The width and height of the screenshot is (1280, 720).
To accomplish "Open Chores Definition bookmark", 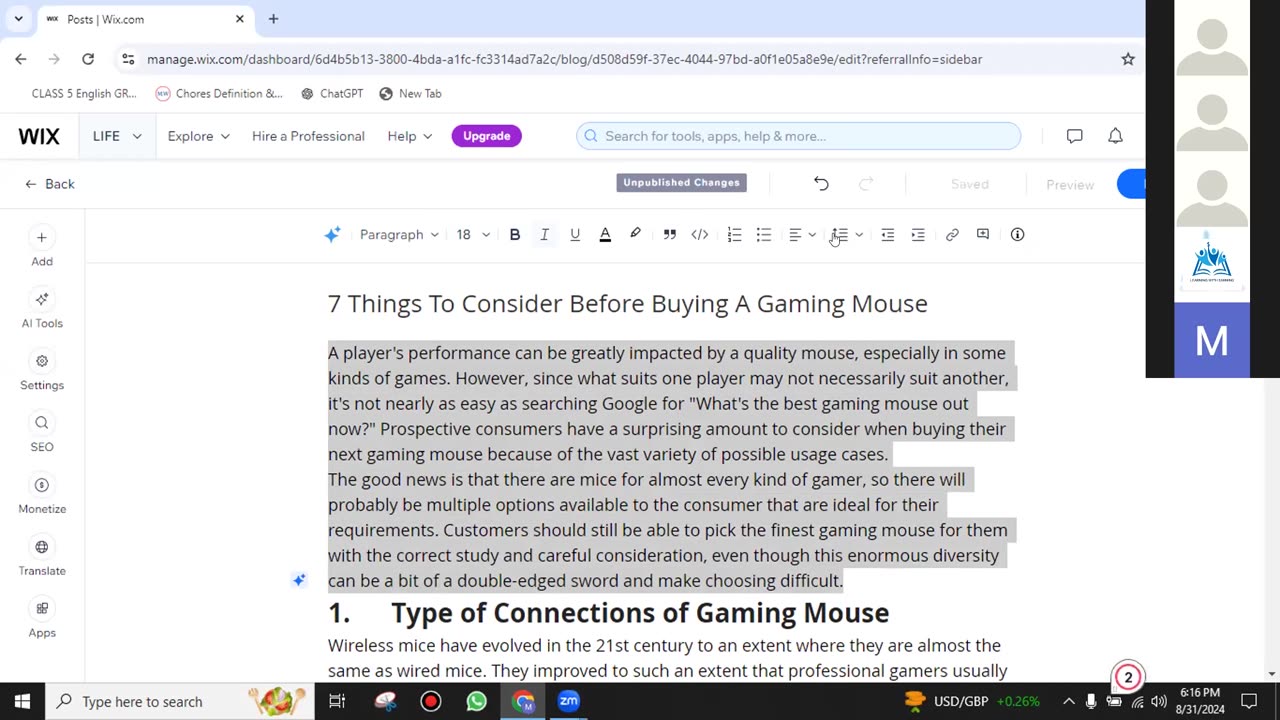I will point(219,93).
